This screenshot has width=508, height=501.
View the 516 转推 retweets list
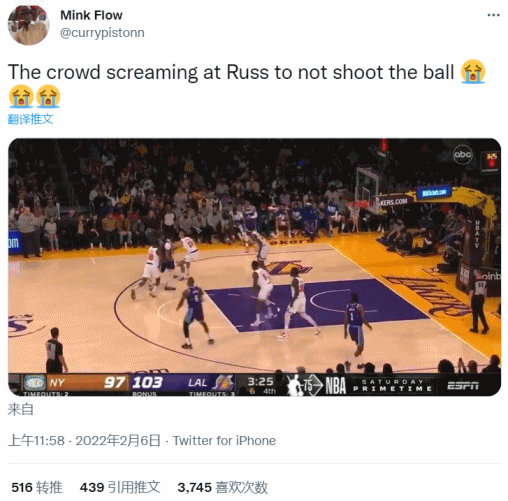tap(37, 487)
